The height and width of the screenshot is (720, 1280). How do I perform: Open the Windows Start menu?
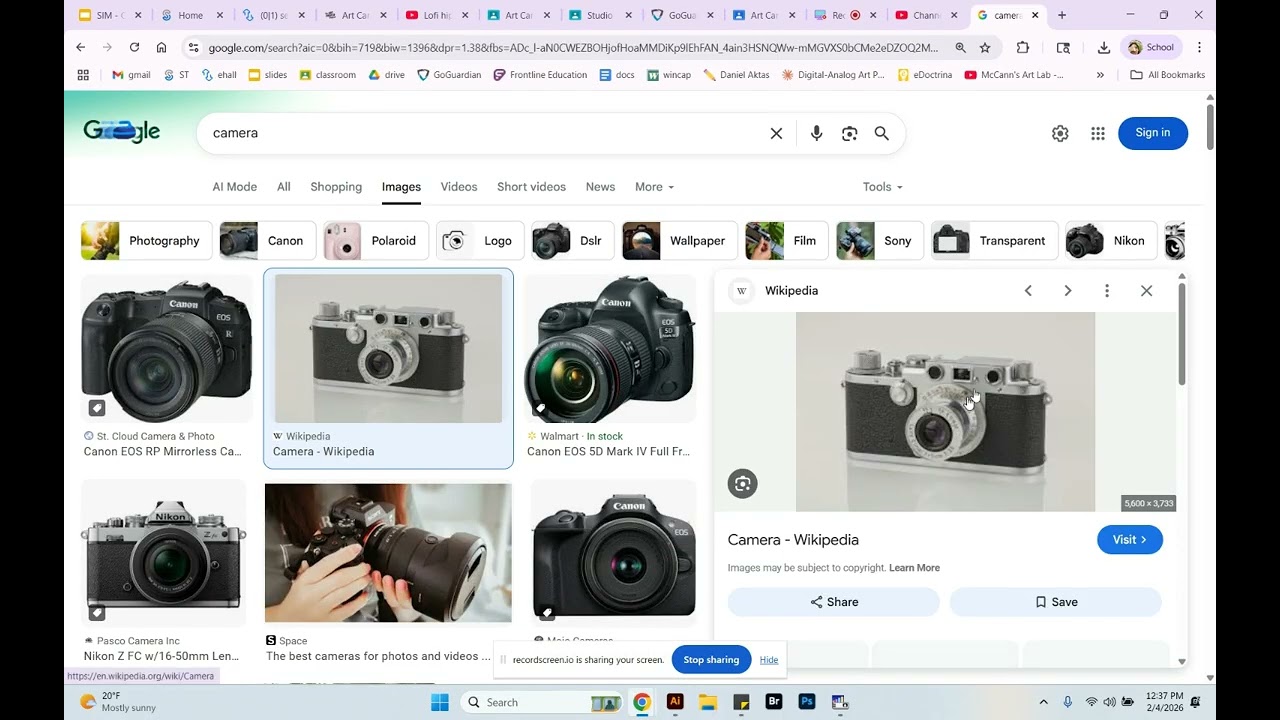pos(440,702)
